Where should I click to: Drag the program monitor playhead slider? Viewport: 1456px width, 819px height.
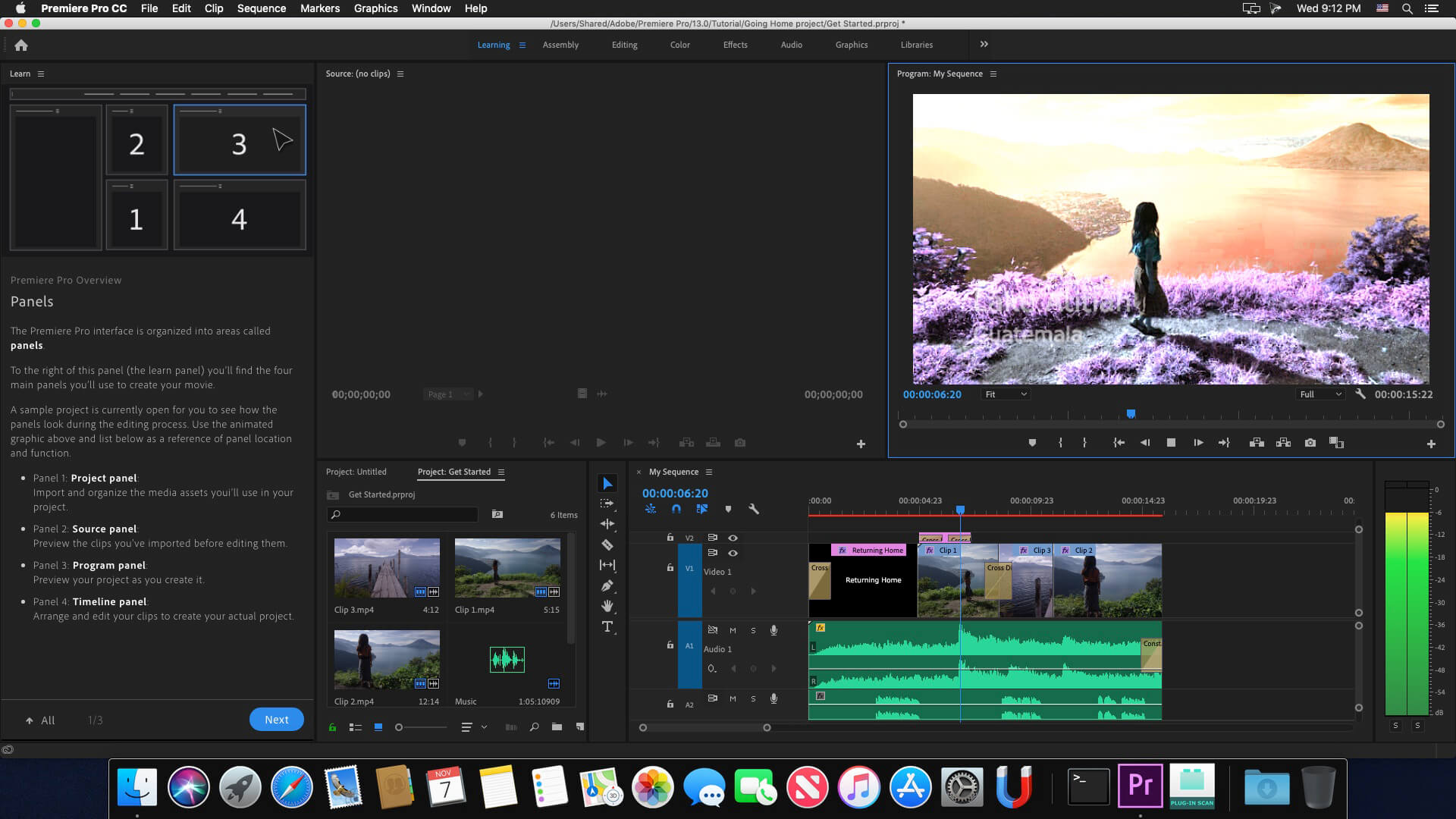point(1131,413)
